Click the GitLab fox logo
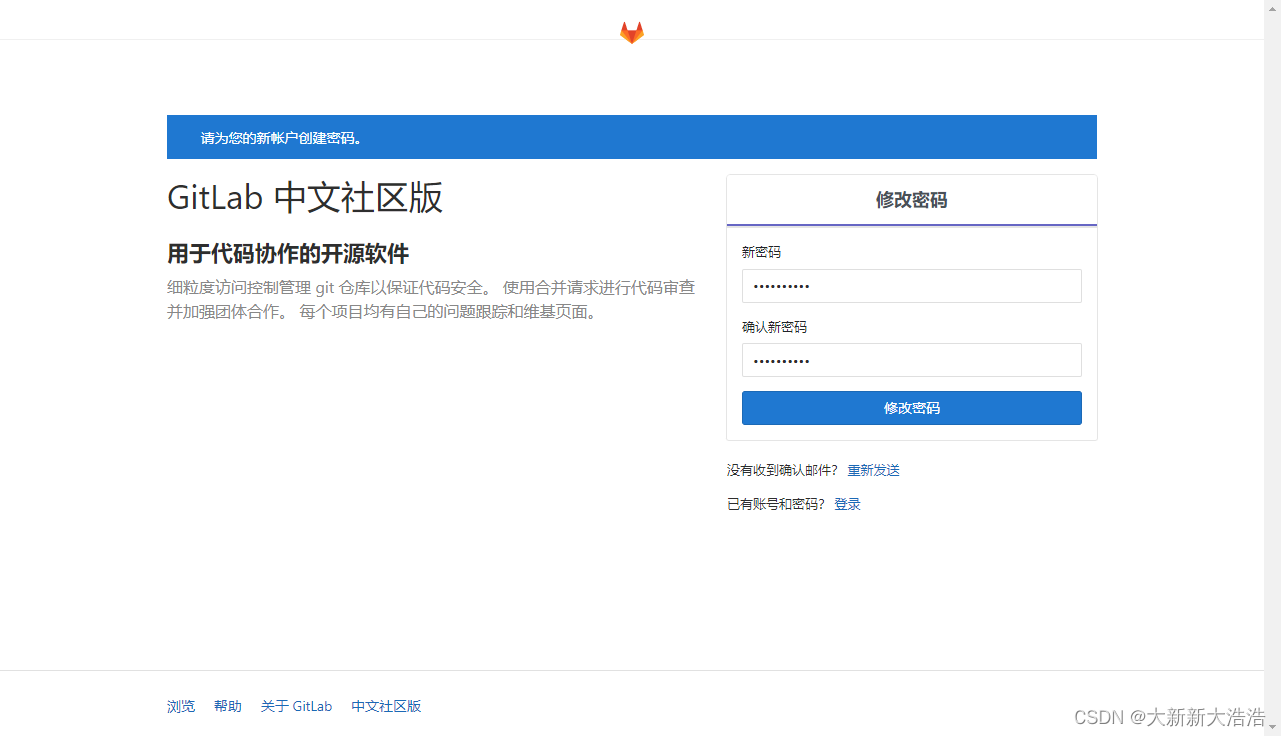Screen dimensions: 1281x736 pyautogui.click(x=632, y=33)
